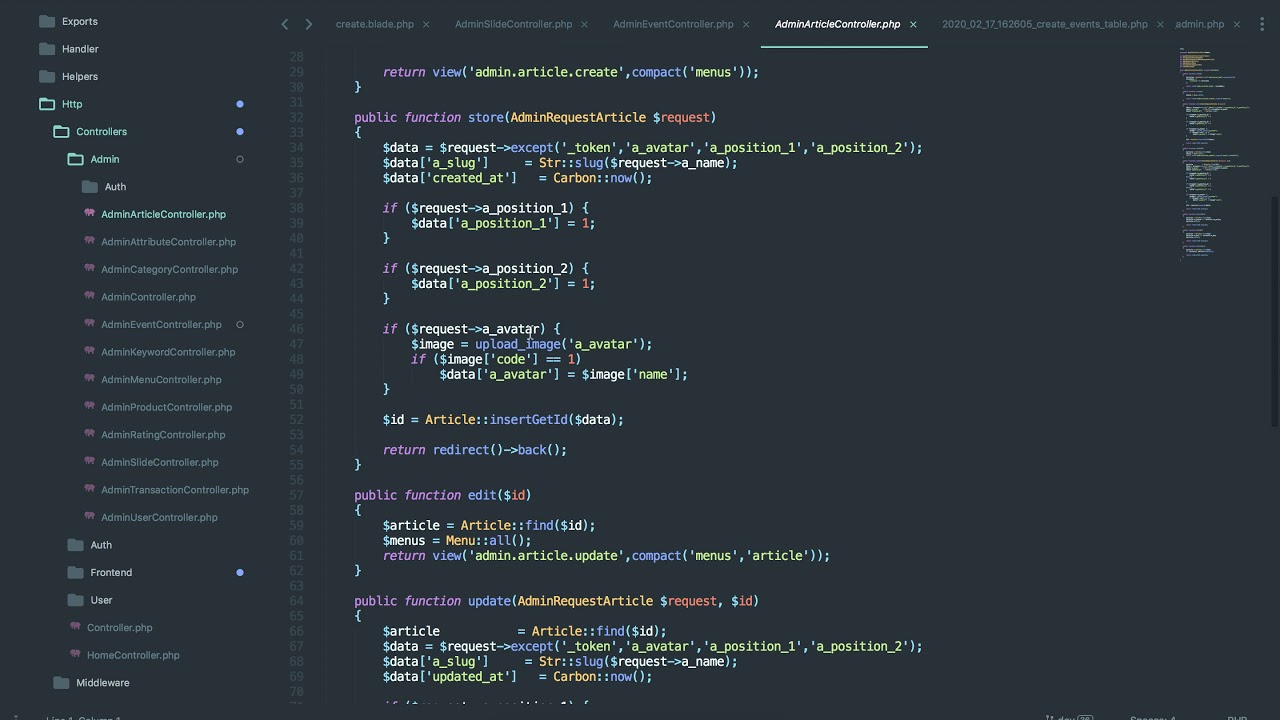Click the PHP icon beside AdminUserController.php
Image resolution: width=1280 pixels, height=720 pixels.
pos(90,516)
